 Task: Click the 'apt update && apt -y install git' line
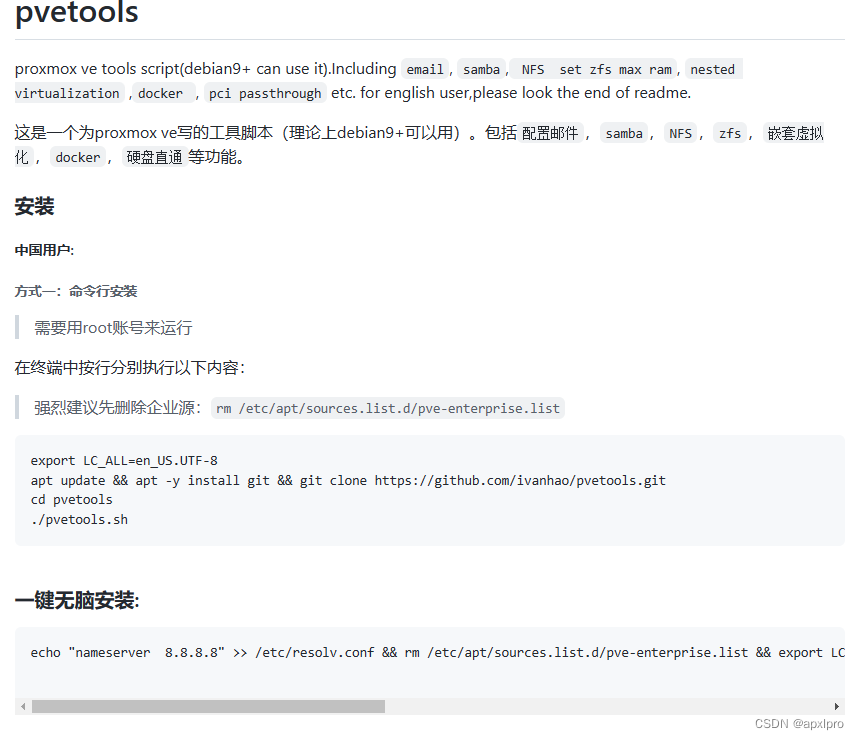[348, 480]
